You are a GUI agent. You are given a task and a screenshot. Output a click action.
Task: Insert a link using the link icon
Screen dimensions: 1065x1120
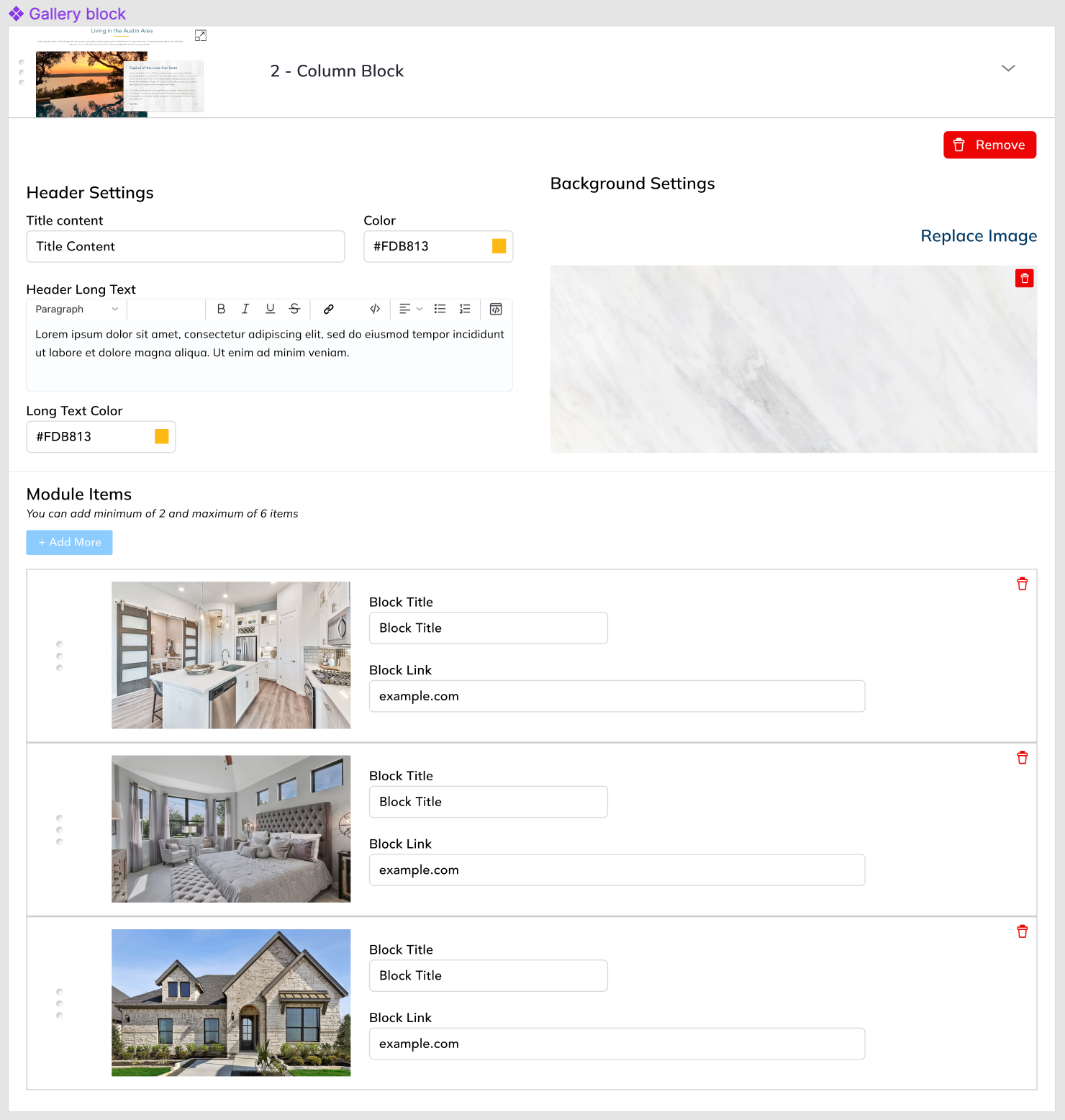coord(328,309)
